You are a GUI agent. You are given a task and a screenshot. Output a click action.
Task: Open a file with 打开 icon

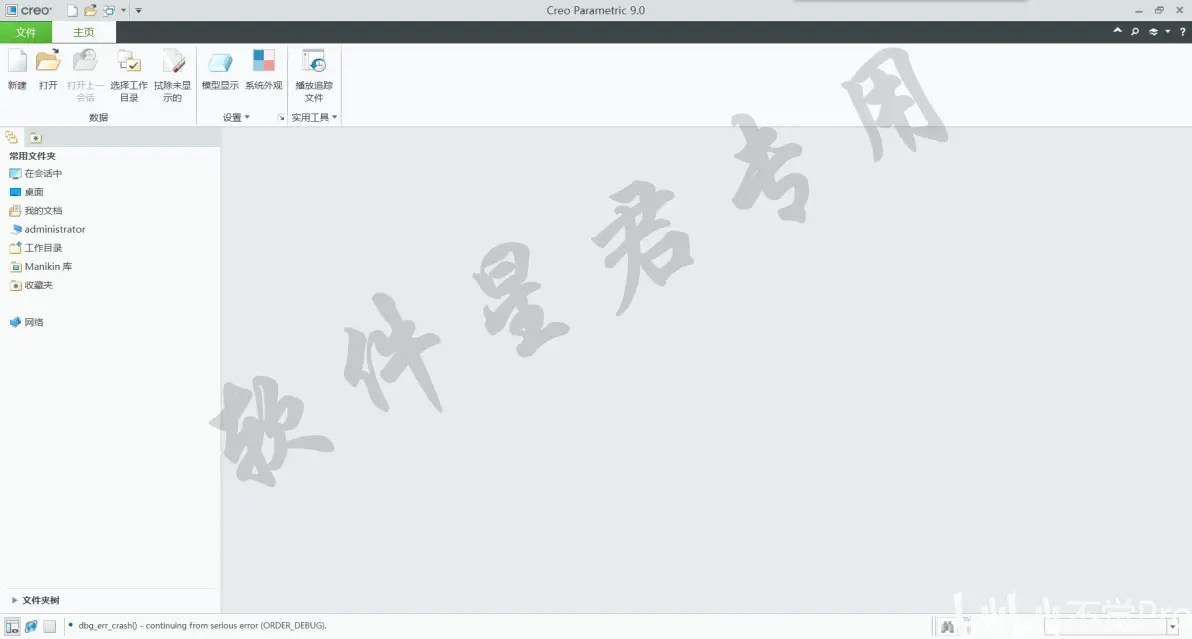click(x=48, y=69)
